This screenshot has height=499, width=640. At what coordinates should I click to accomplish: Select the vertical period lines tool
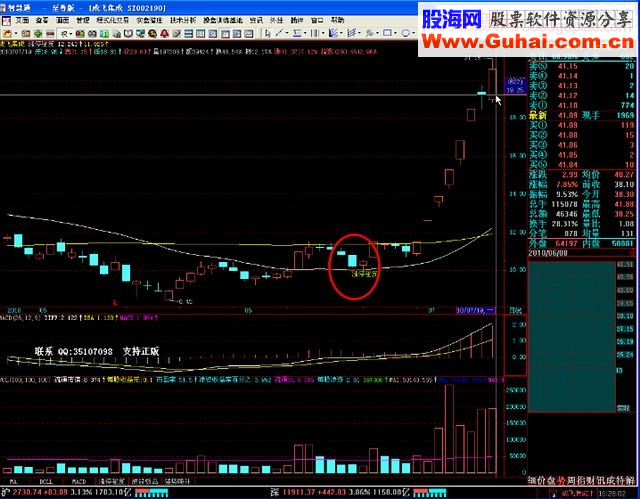(315, 33)
